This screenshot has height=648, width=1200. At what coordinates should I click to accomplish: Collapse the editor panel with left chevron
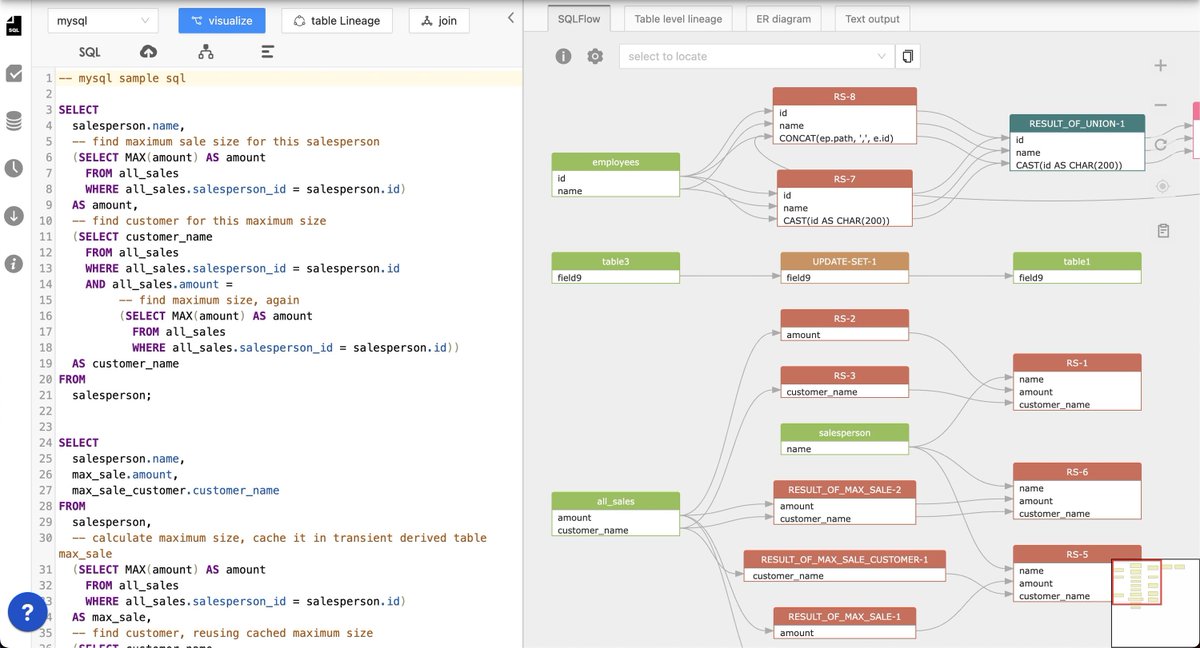click(x=511, y=18)
